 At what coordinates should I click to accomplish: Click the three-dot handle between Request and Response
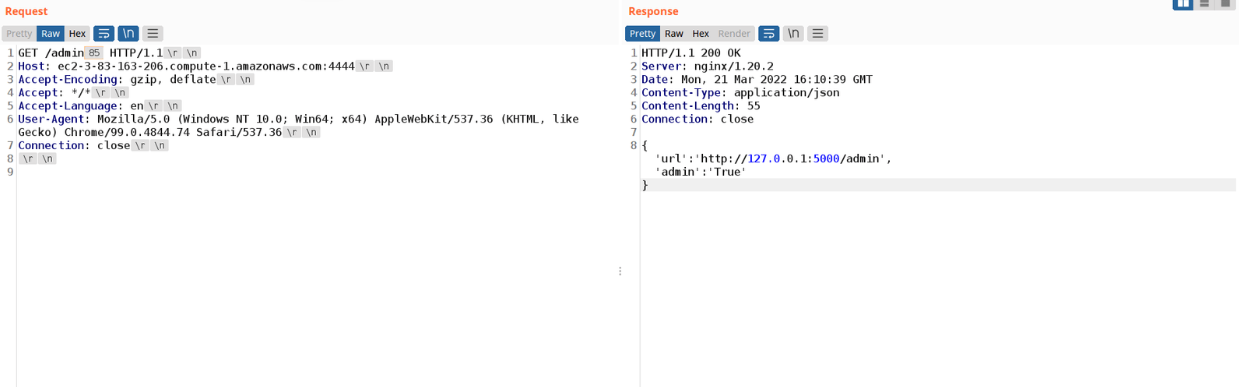[620, 271]
